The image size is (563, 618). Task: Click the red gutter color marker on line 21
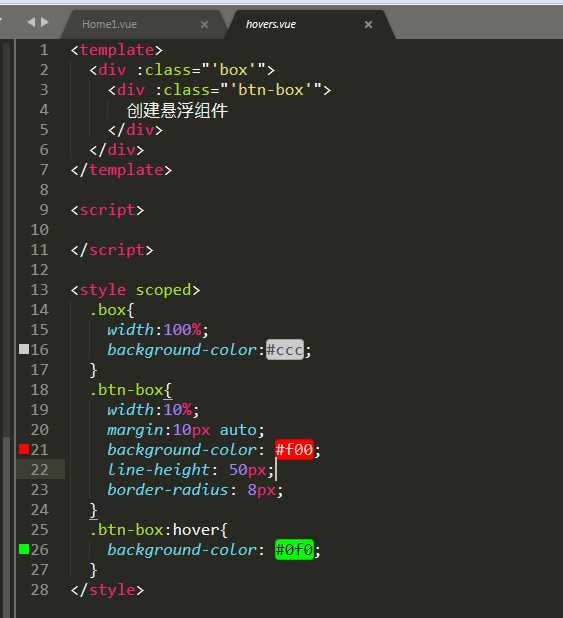pyautogui.click(x=24, y=449)
